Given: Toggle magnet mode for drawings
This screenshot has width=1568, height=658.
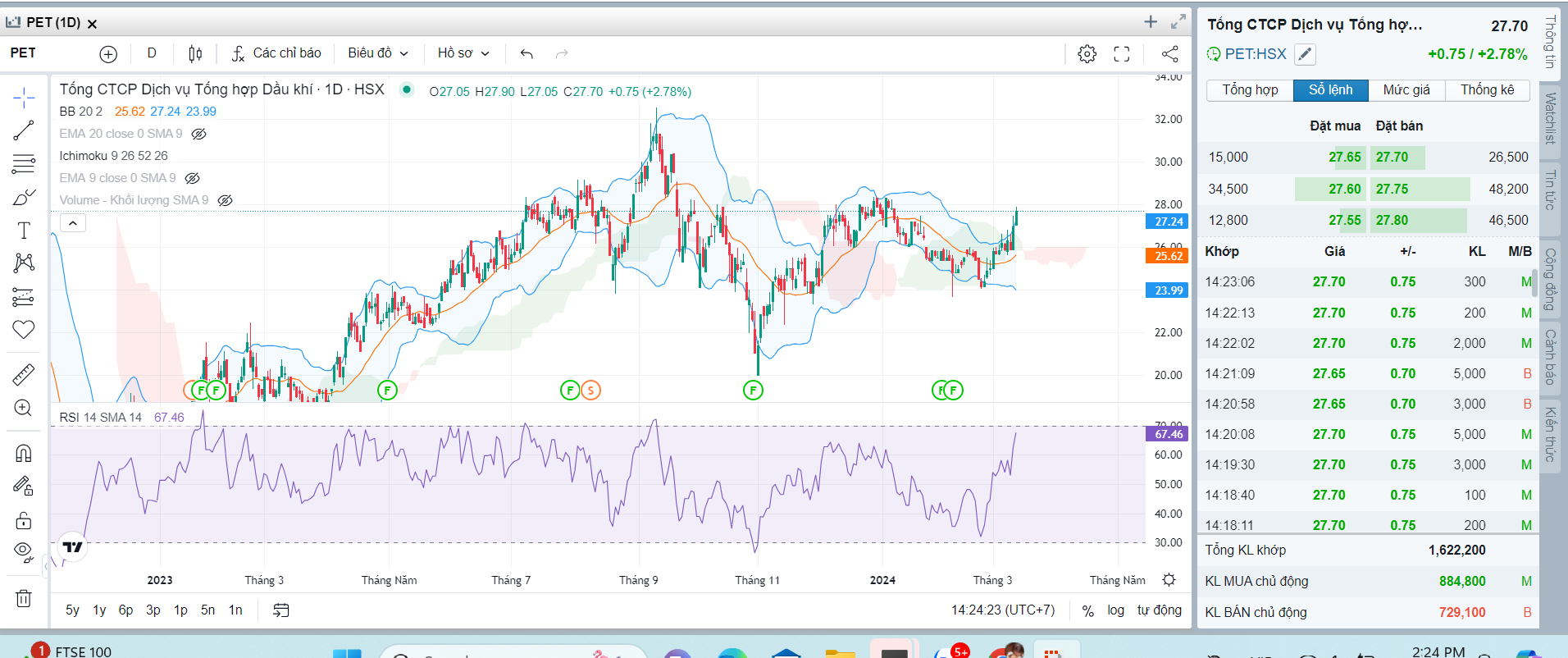Looking at the screenshot, I should click(x=24, y=453).
